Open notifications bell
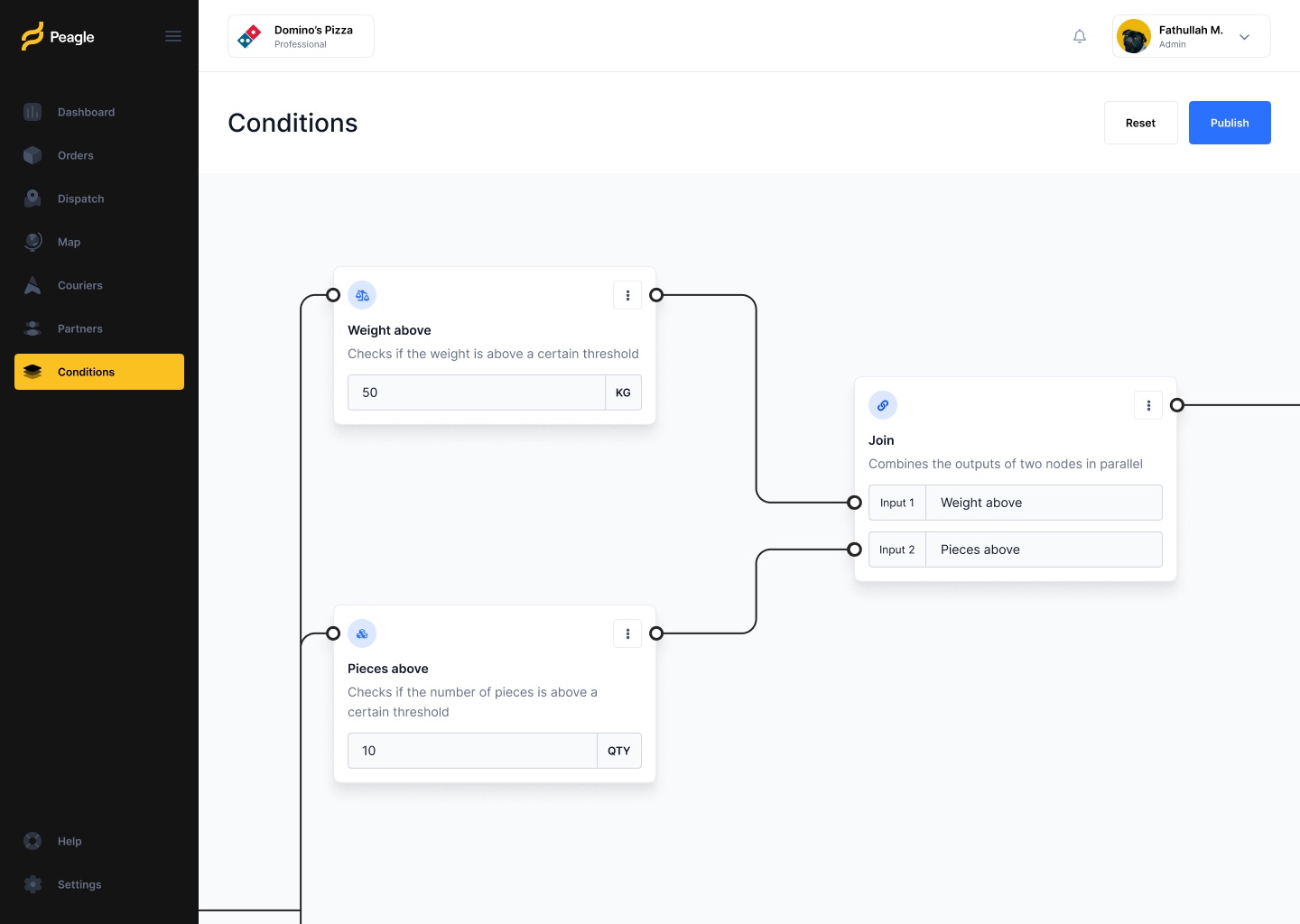1300x924 pixels. [x=1080, y=36]
